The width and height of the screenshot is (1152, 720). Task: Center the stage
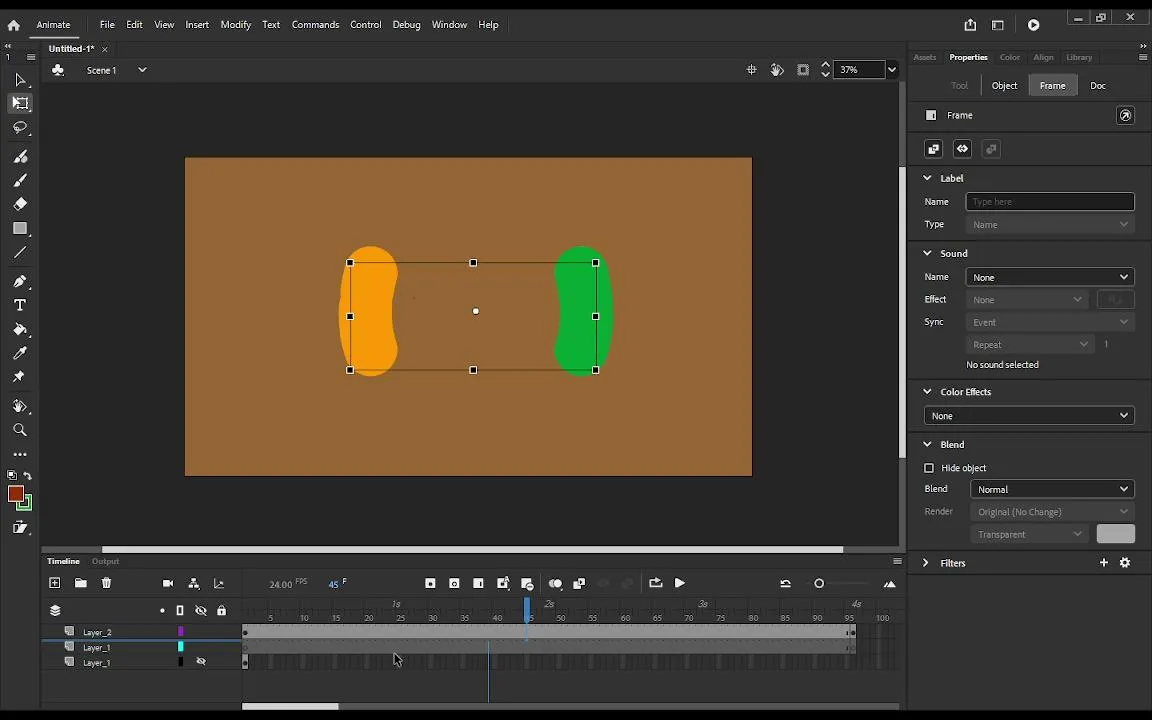point(752,70)
